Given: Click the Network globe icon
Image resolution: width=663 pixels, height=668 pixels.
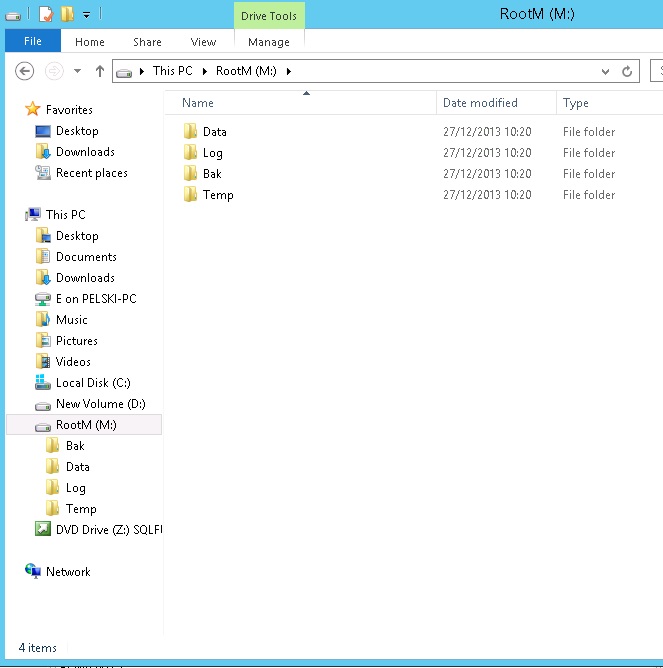Looking at the screenshot, I should [x=33, y=571].
